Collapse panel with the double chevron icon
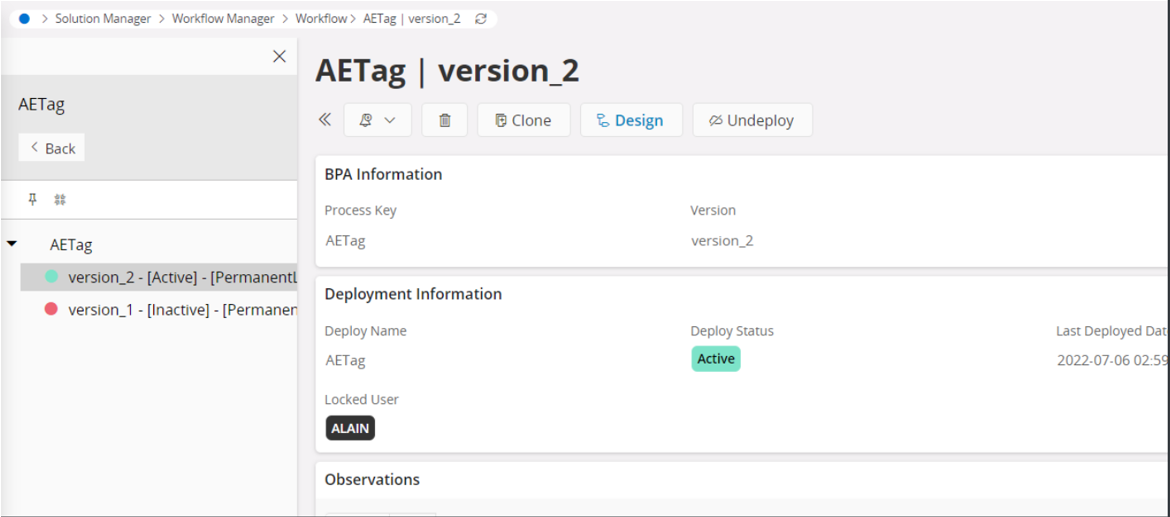Viewport: 1170px width, 517px height. 325,120
